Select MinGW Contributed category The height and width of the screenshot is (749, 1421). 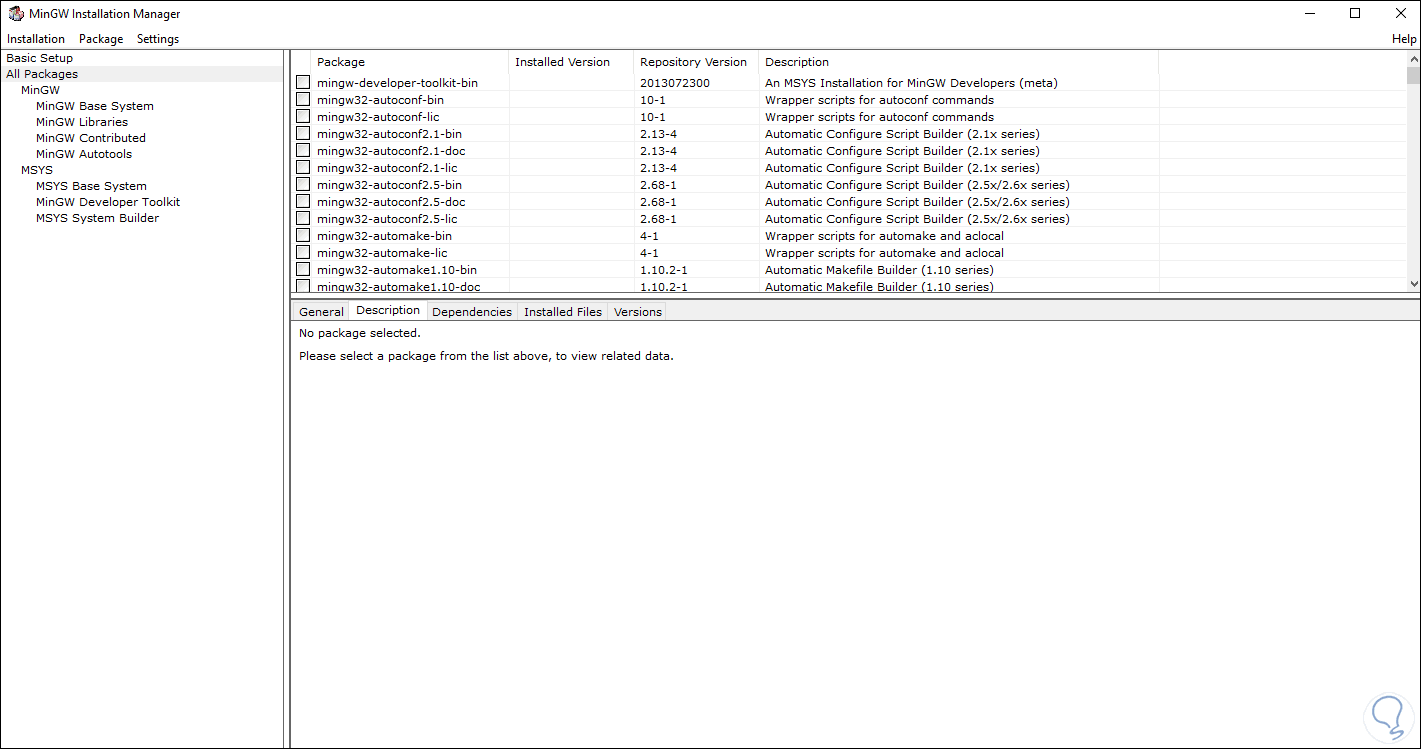click(x=91, y=138)
